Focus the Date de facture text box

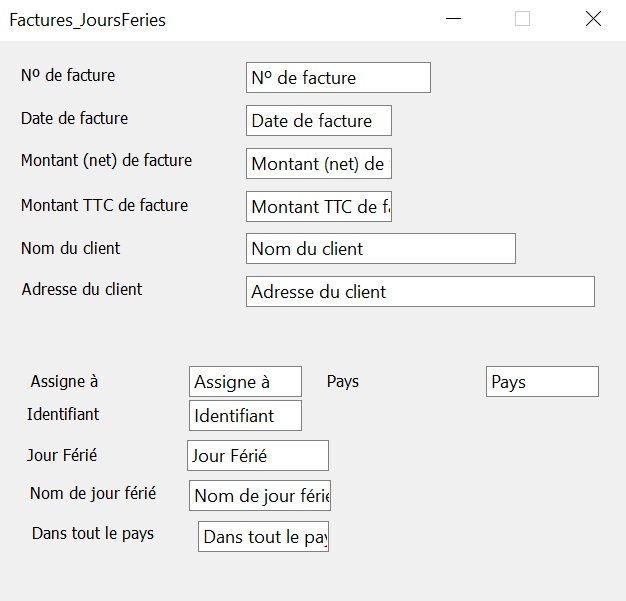[x=319, y=121]
